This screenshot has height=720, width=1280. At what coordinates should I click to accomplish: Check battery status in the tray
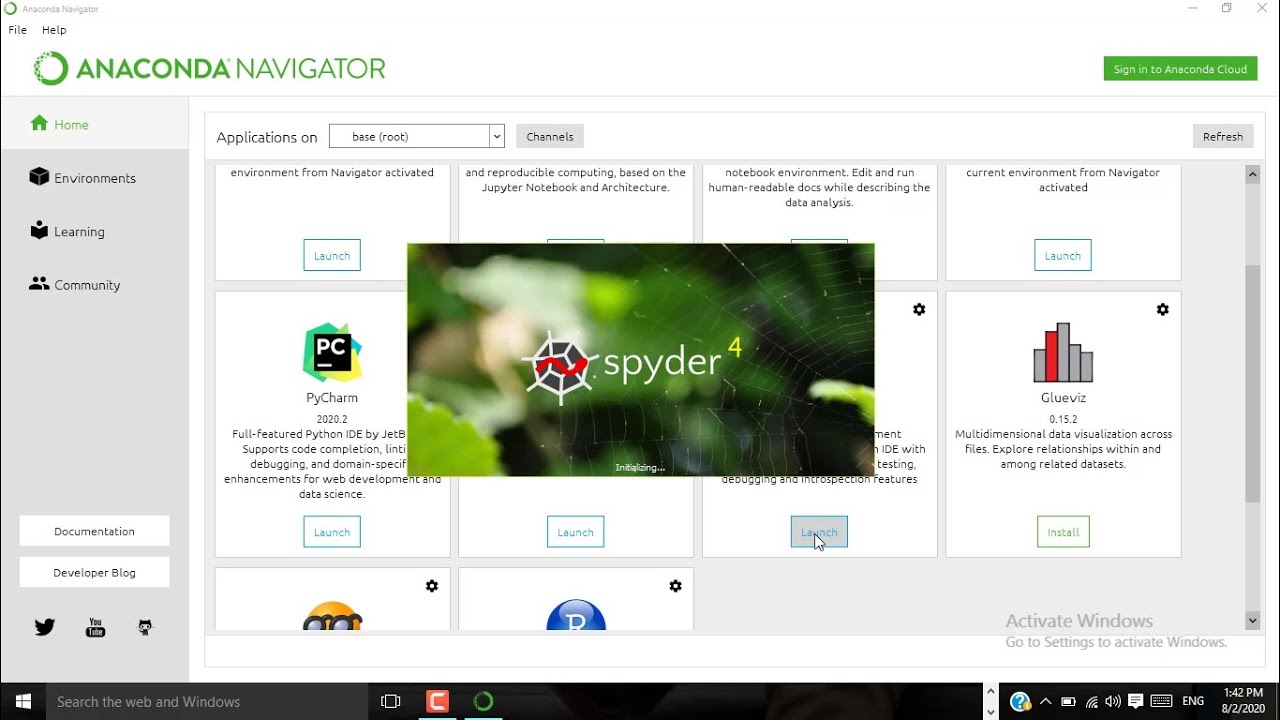coord(1068,702)
